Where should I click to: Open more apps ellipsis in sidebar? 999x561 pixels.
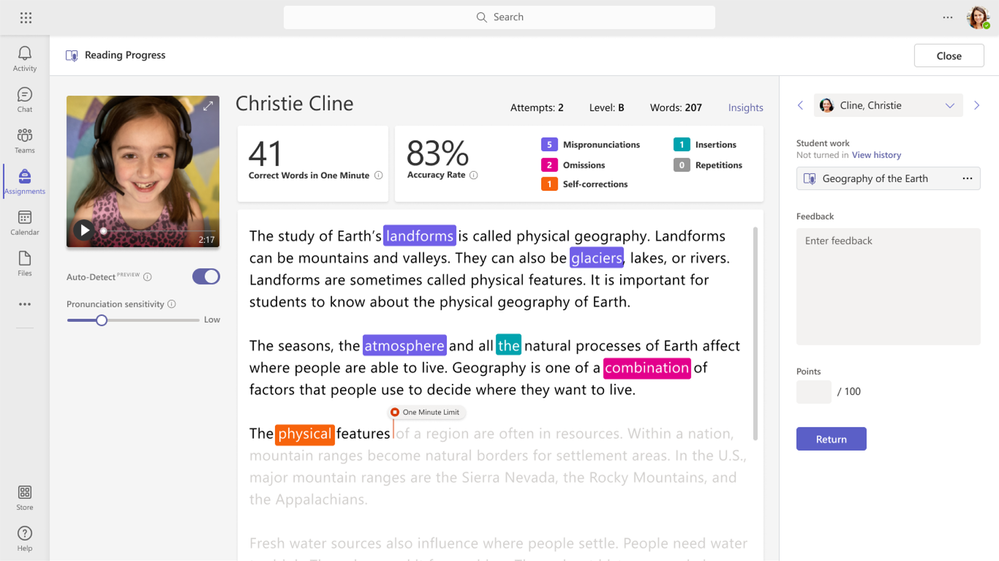[x=25, y=304]
